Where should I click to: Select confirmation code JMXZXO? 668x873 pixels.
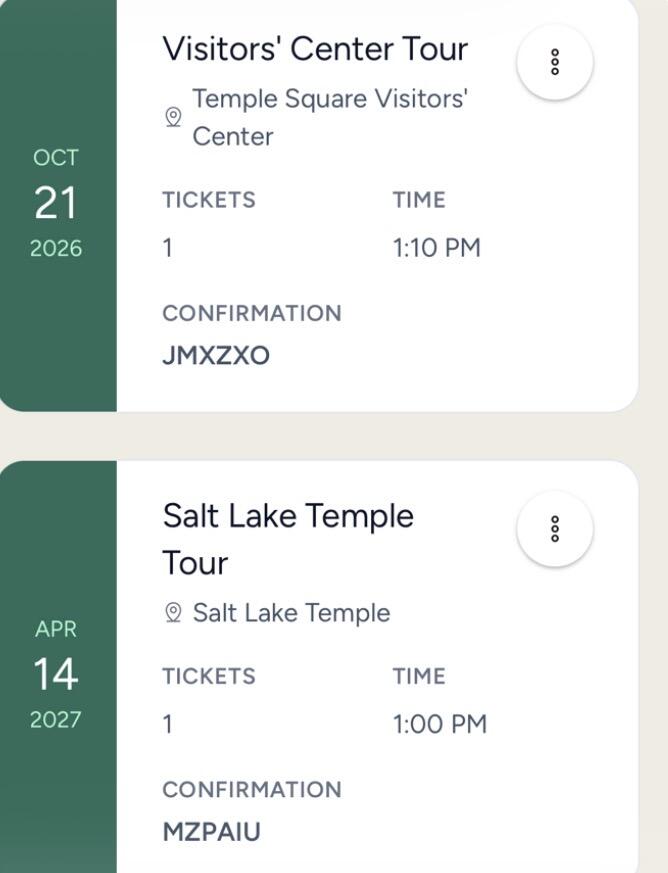[216, 356]
